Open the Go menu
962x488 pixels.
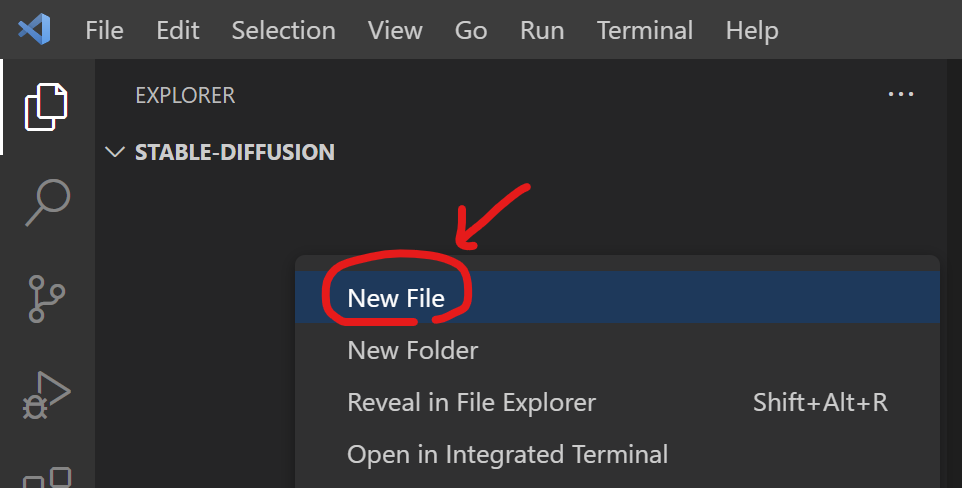pos(471,30)
